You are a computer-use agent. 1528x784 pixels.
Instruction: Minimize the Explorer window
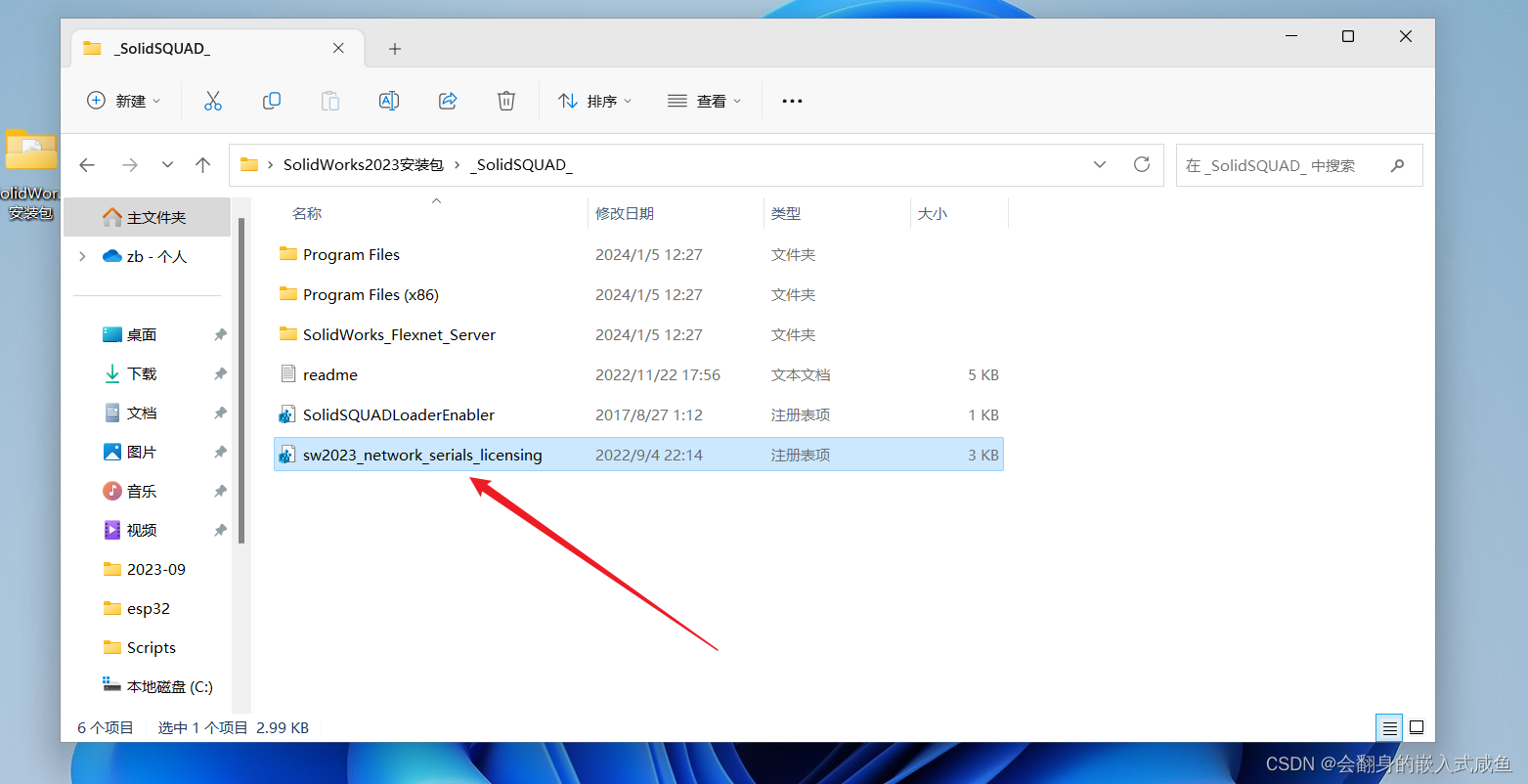(1291, 36)
